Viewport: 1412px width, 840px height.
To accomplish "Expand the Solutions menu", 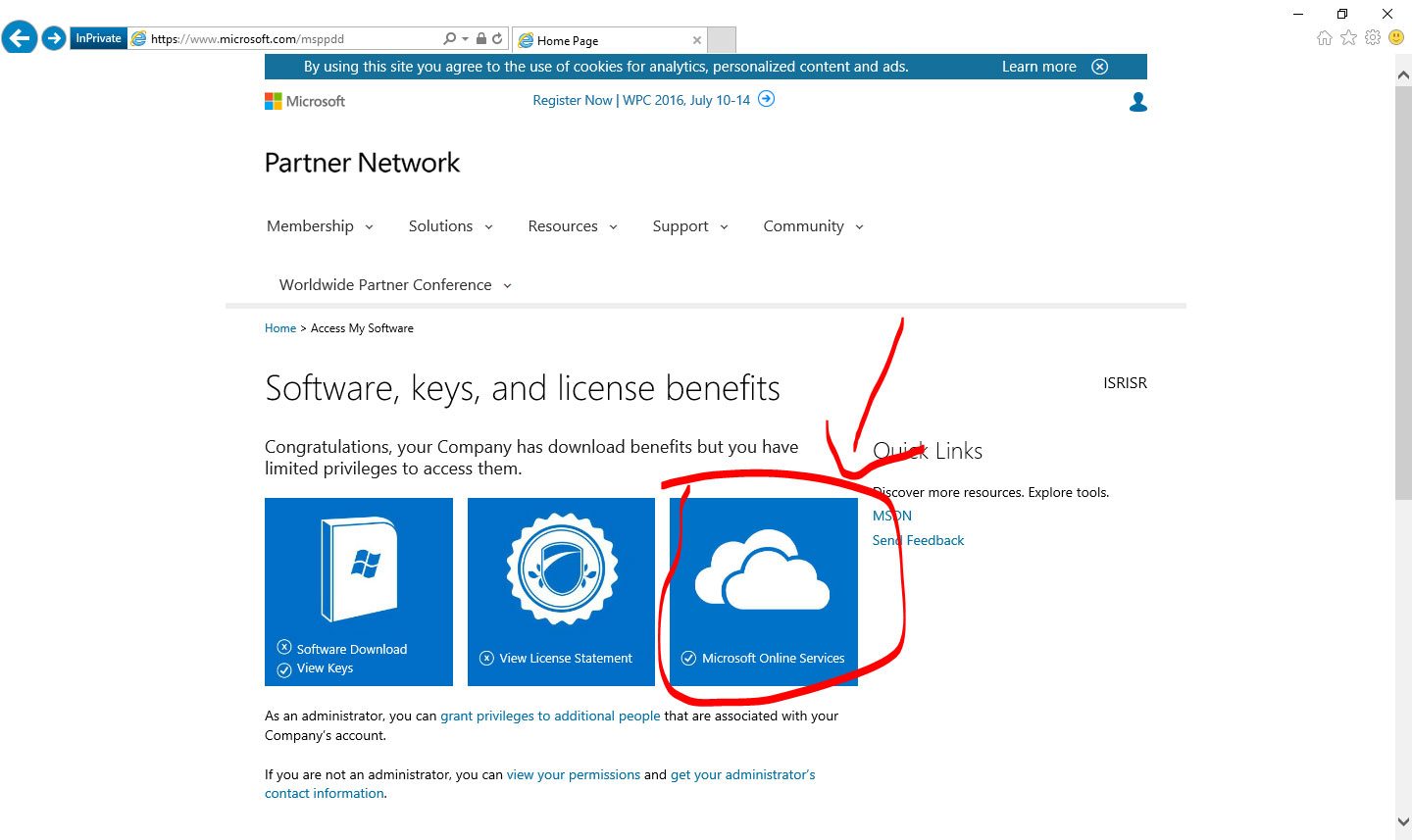I will pos(451,226).
